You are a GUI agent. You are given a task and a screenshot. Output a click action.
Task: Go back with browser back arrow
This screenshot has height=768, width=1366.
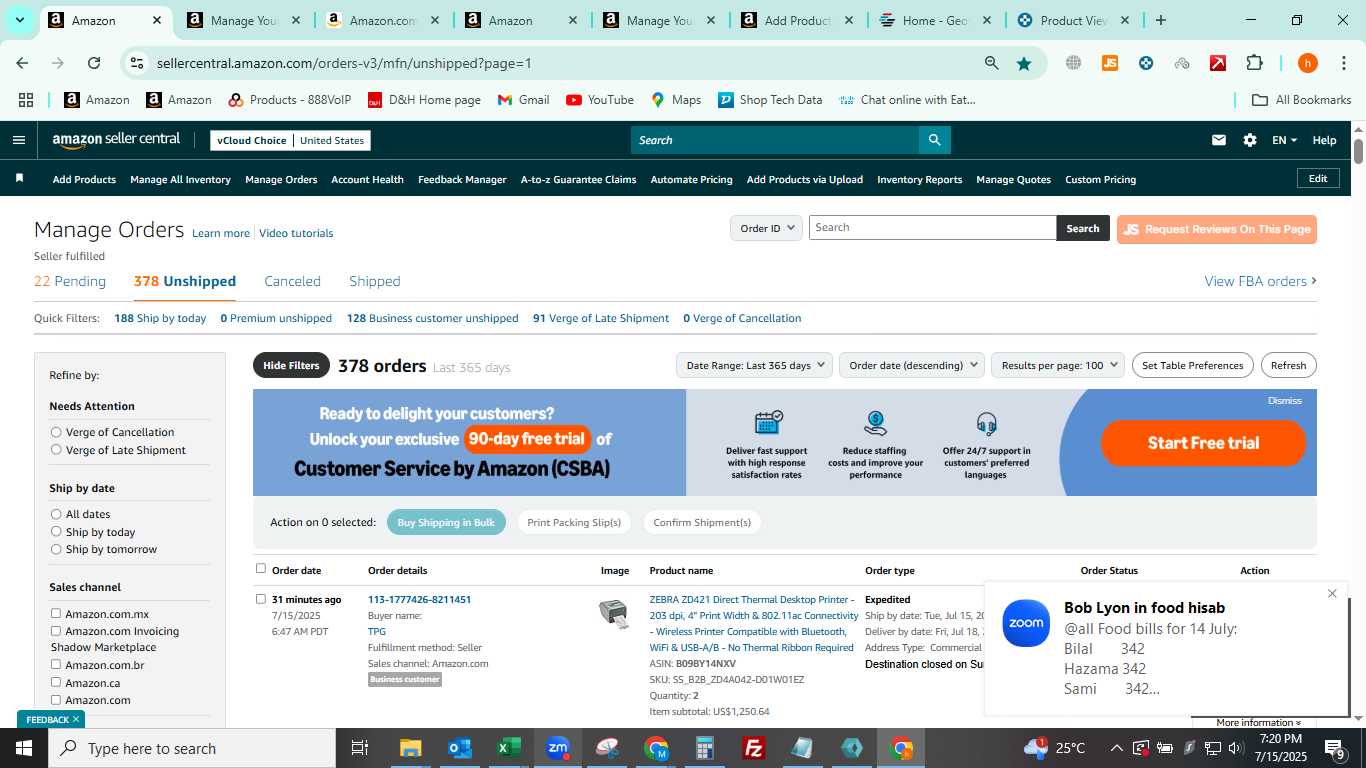click(x=22, y=63)
